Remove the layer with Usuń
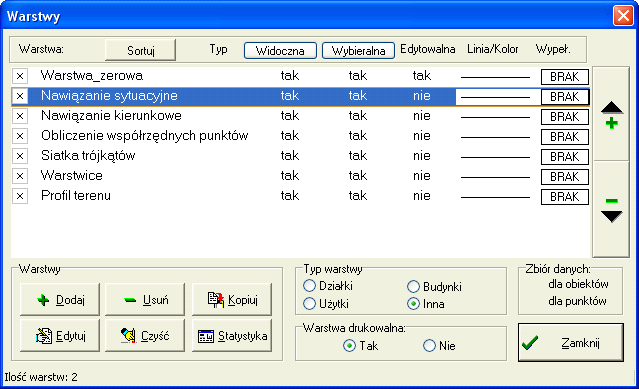 point(145,300)
